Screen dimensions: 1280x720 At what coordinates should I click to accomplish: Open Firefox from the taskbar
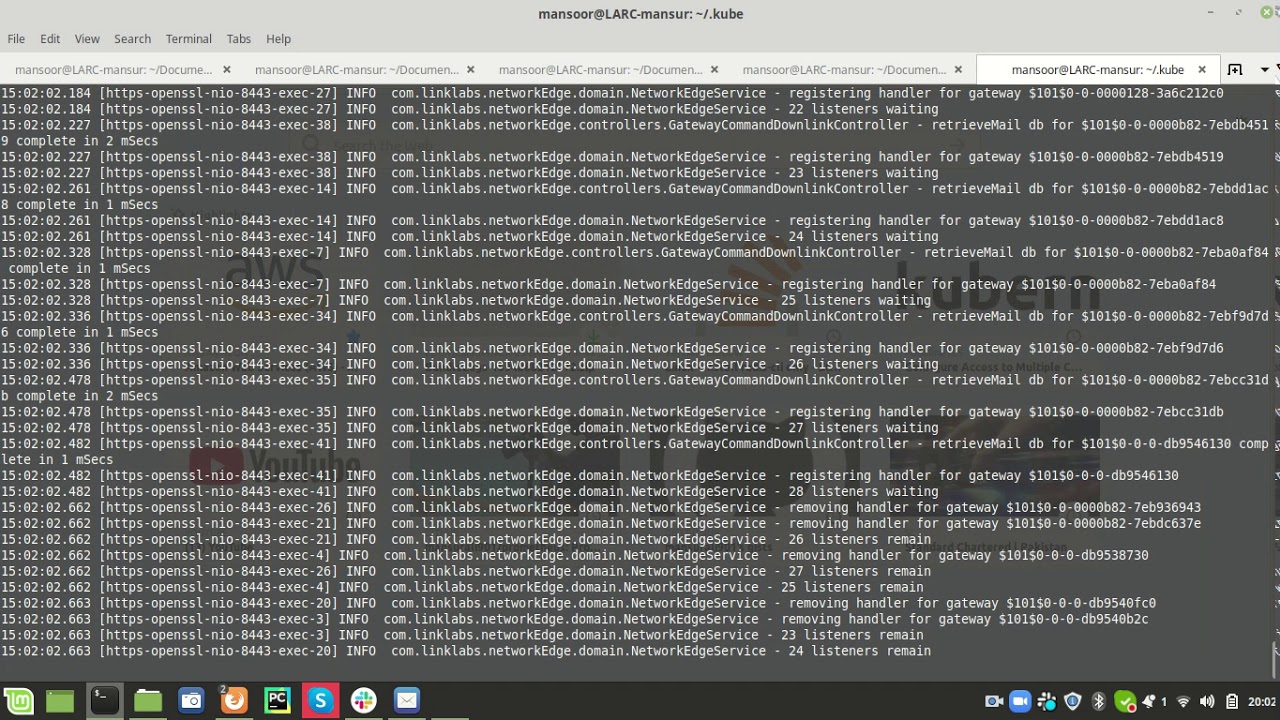[x=234, y=701]
